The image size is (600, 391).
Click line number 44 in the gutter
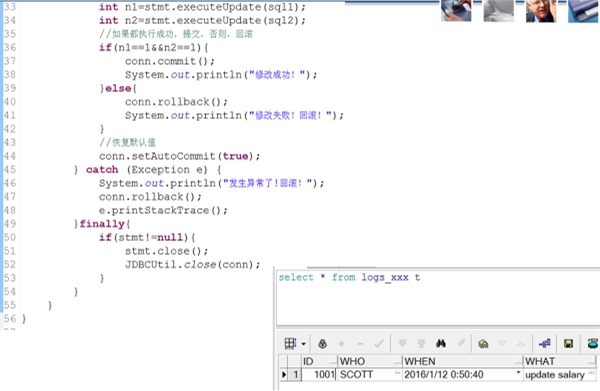(x=10, y=156)
